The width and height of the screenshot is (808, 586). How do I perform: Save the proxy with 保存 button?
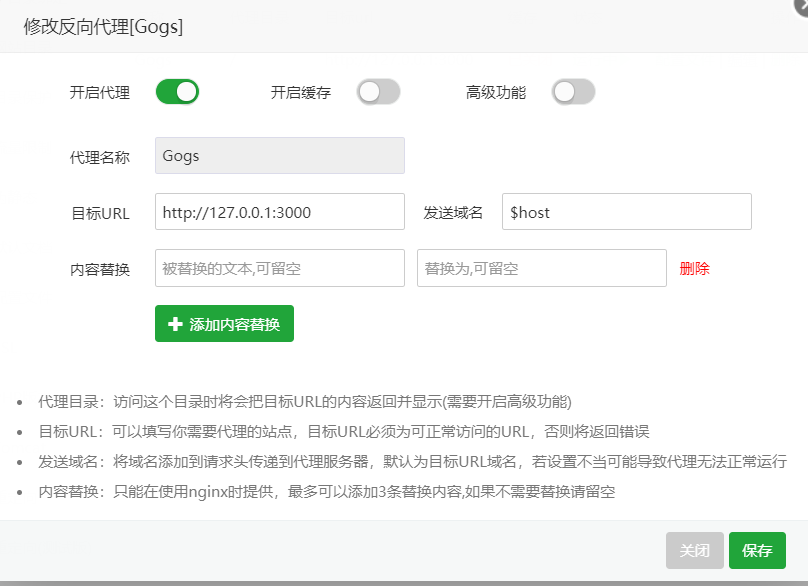coord(757,550)
